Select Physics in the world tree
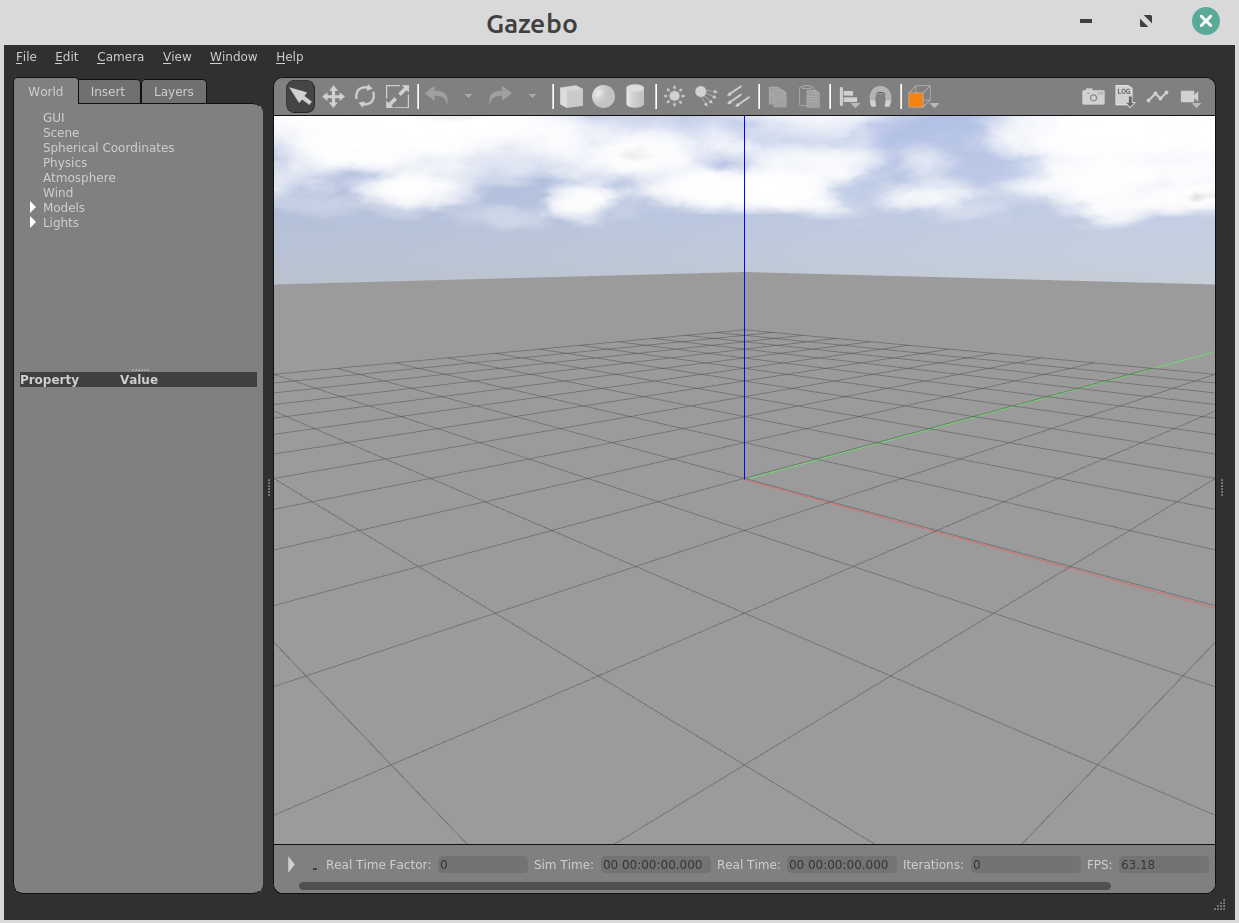 (65, 162)
